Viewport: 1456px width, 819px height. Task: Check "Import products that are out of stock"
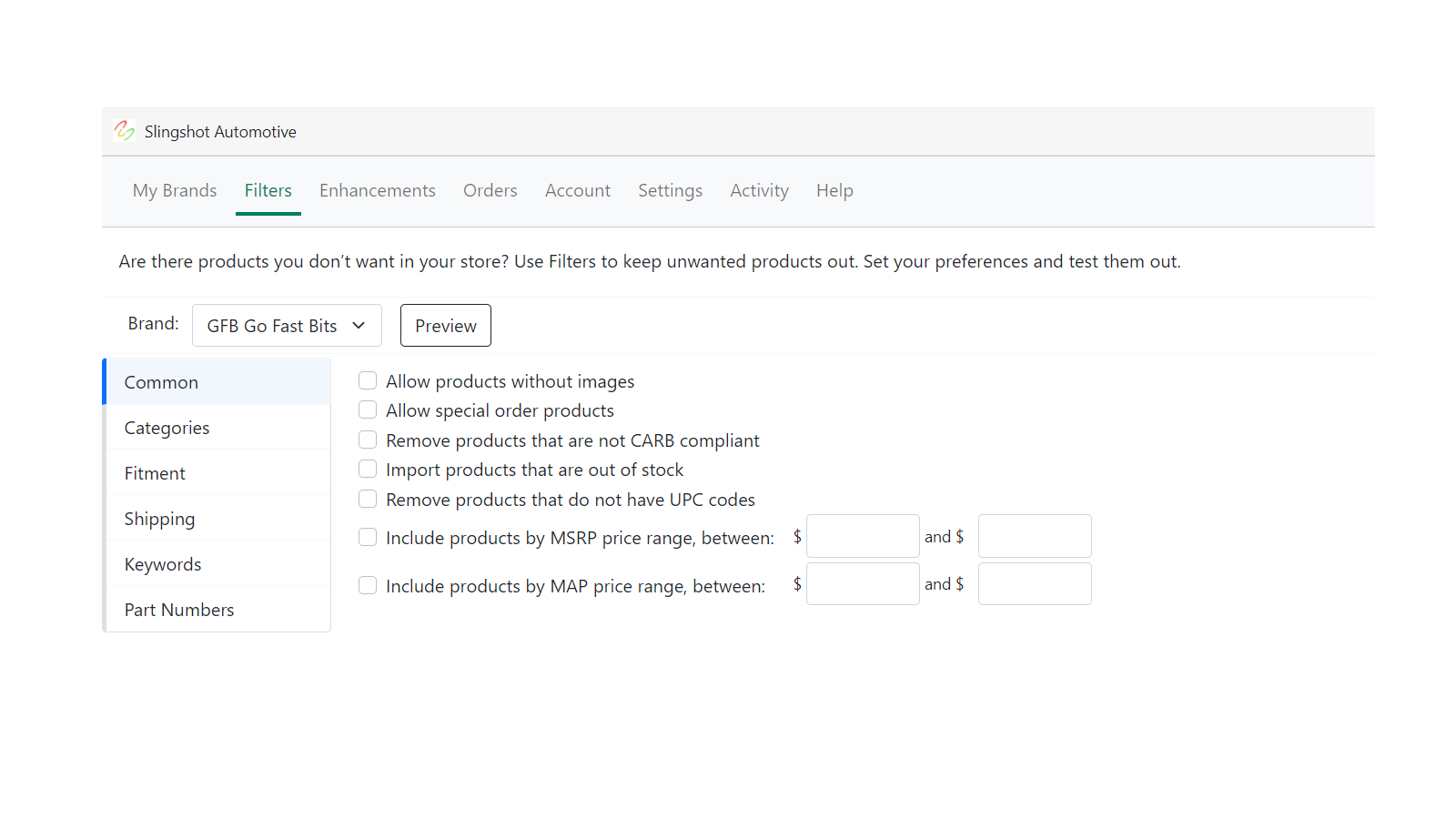tap(367, 469)
